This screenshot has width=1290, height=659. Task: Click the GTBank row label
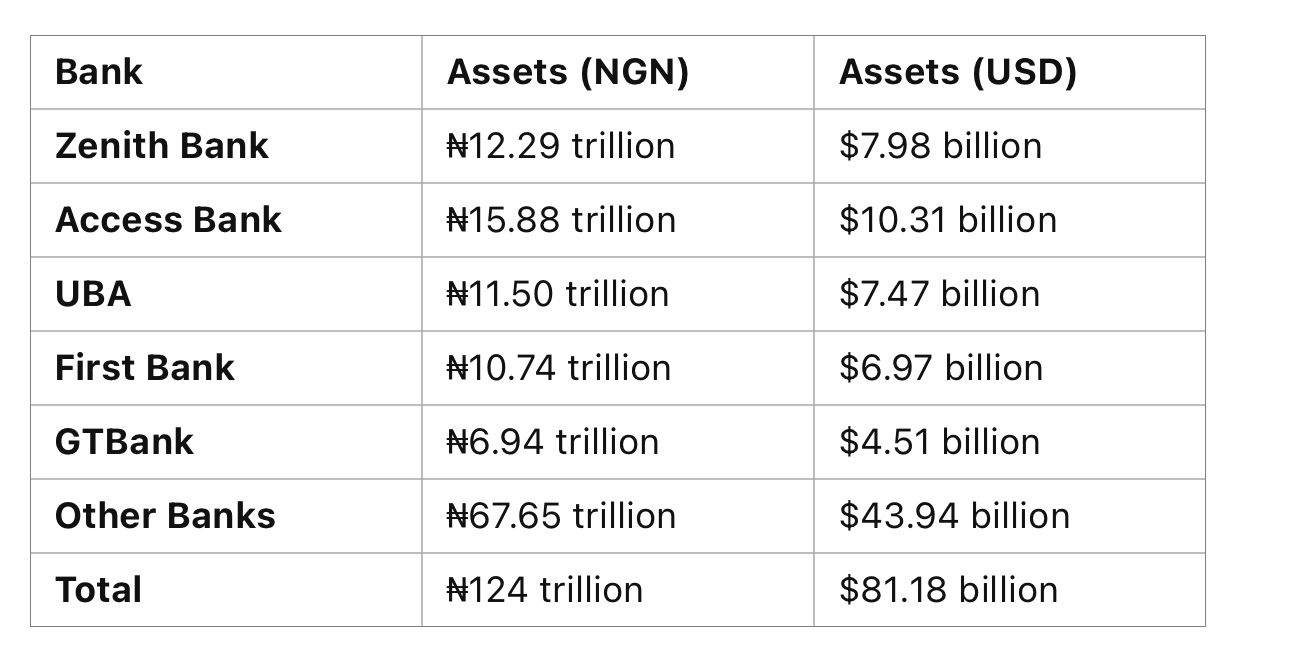124,442
